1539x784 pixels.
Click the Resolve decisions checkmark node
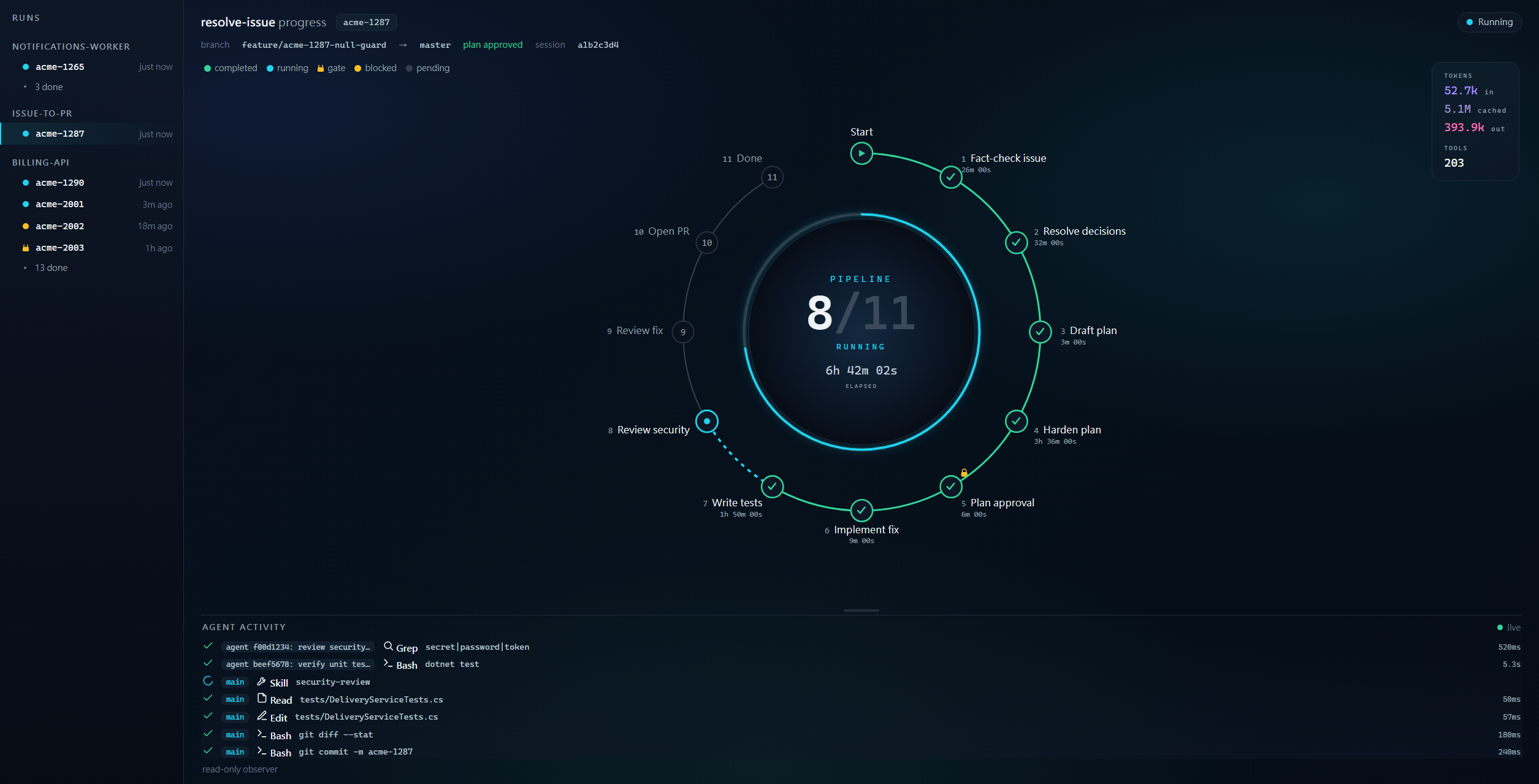pyautogui.click(x=1016, y=243)
